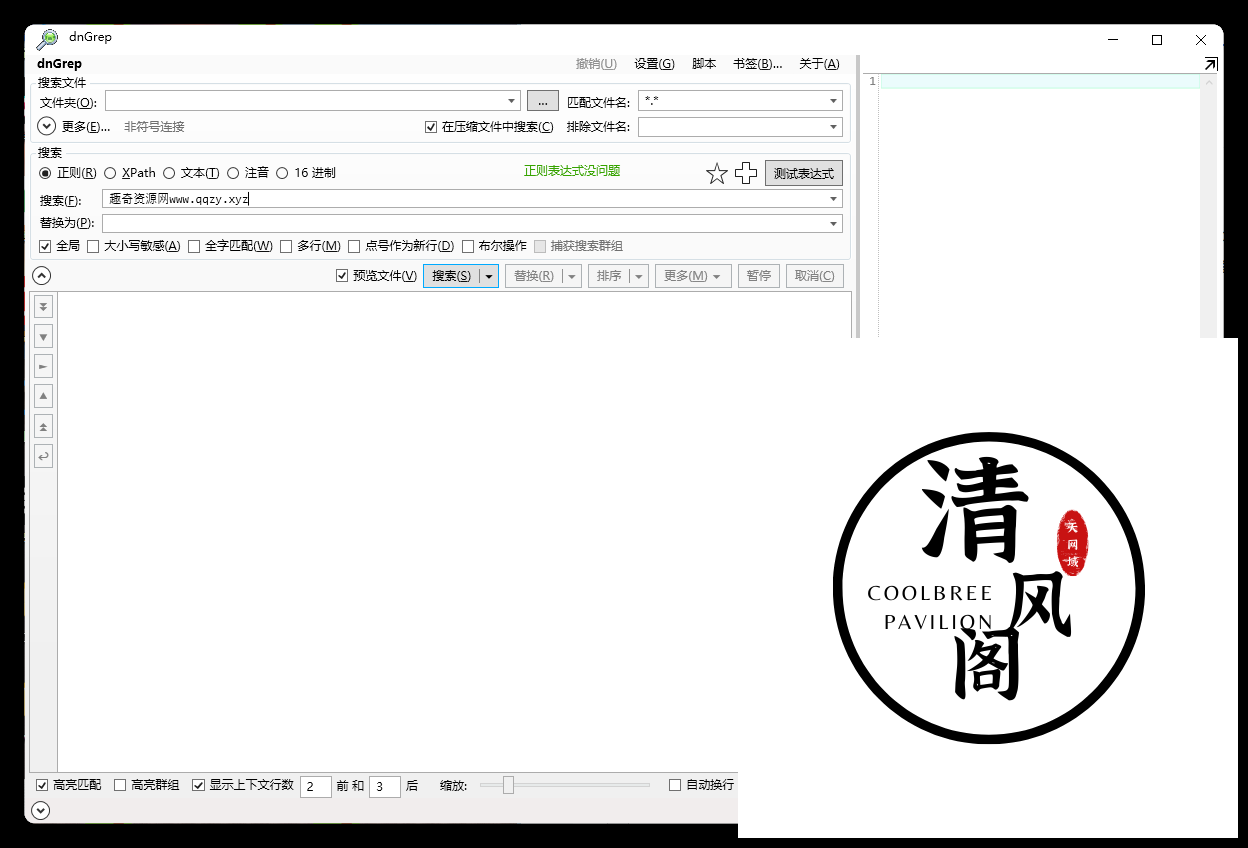
Task: Enable 自动换行 word wrap checkbox
Action: [x=675, y=785]
